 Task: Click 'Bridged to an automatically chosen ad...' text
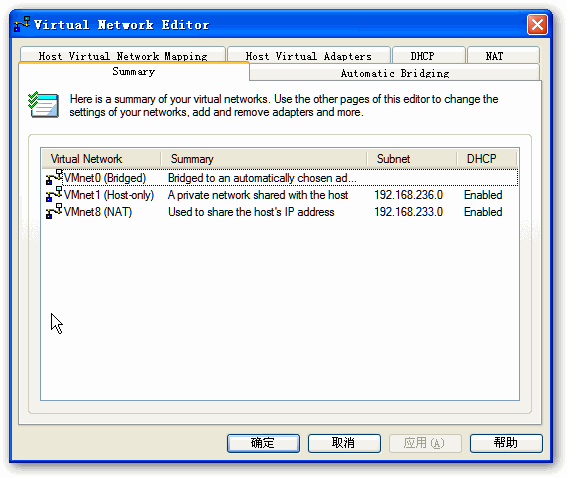[x=262, y=178]
